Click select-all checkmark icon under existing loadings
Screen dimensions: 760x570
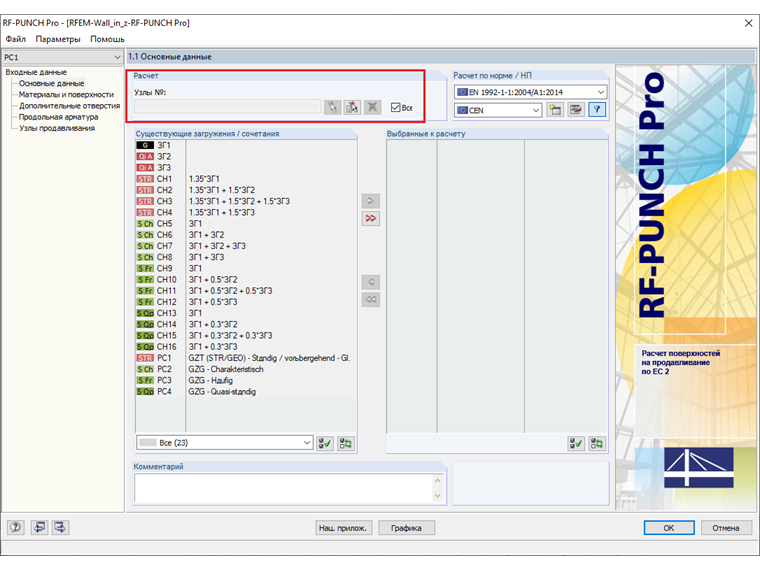click(325, 443)
